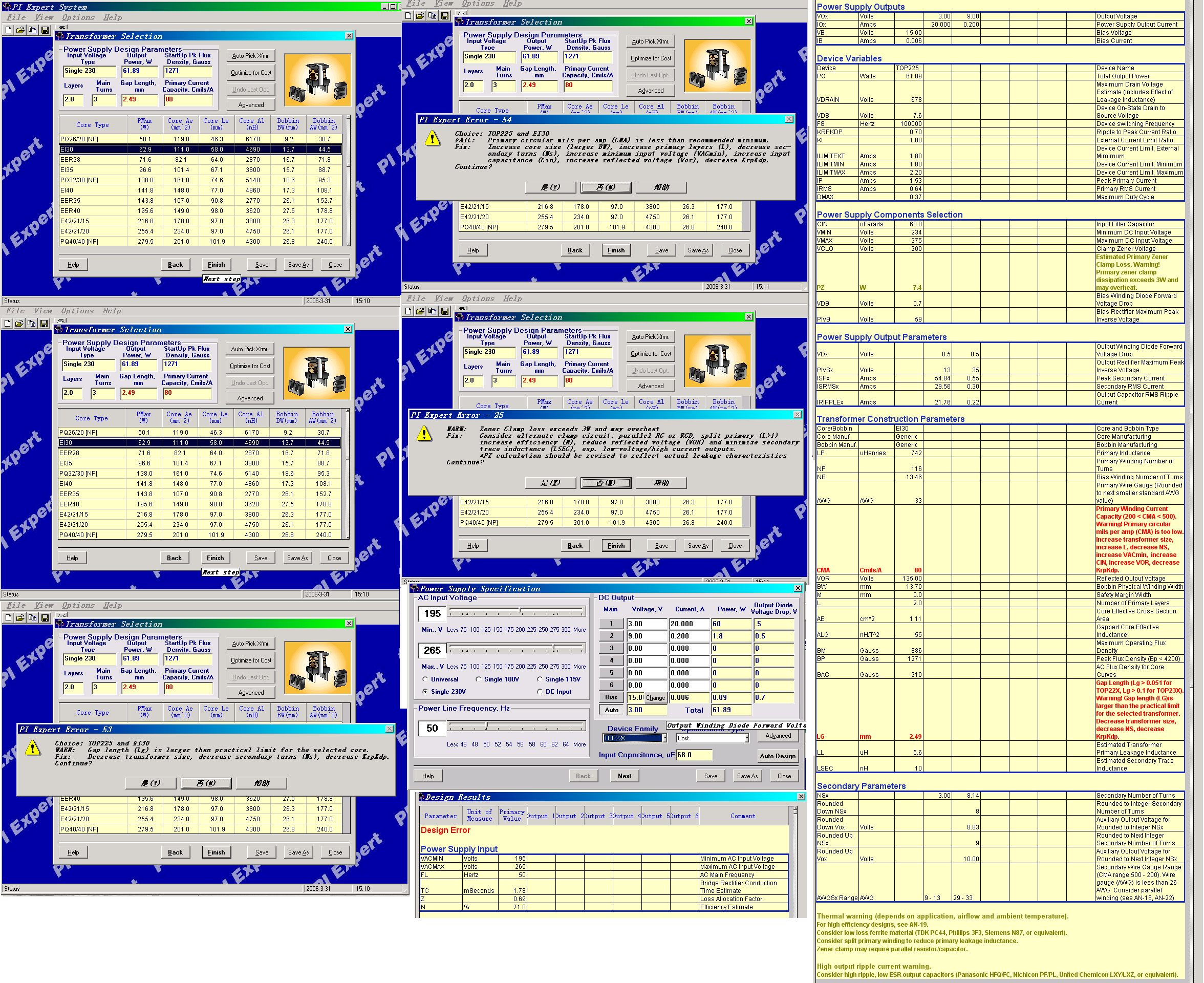The height and width of the screenshot is (983, 1204).
Task: Click Save floppy icon in top-left PI Expert toolbar
Action: click(x=45, y=30)
